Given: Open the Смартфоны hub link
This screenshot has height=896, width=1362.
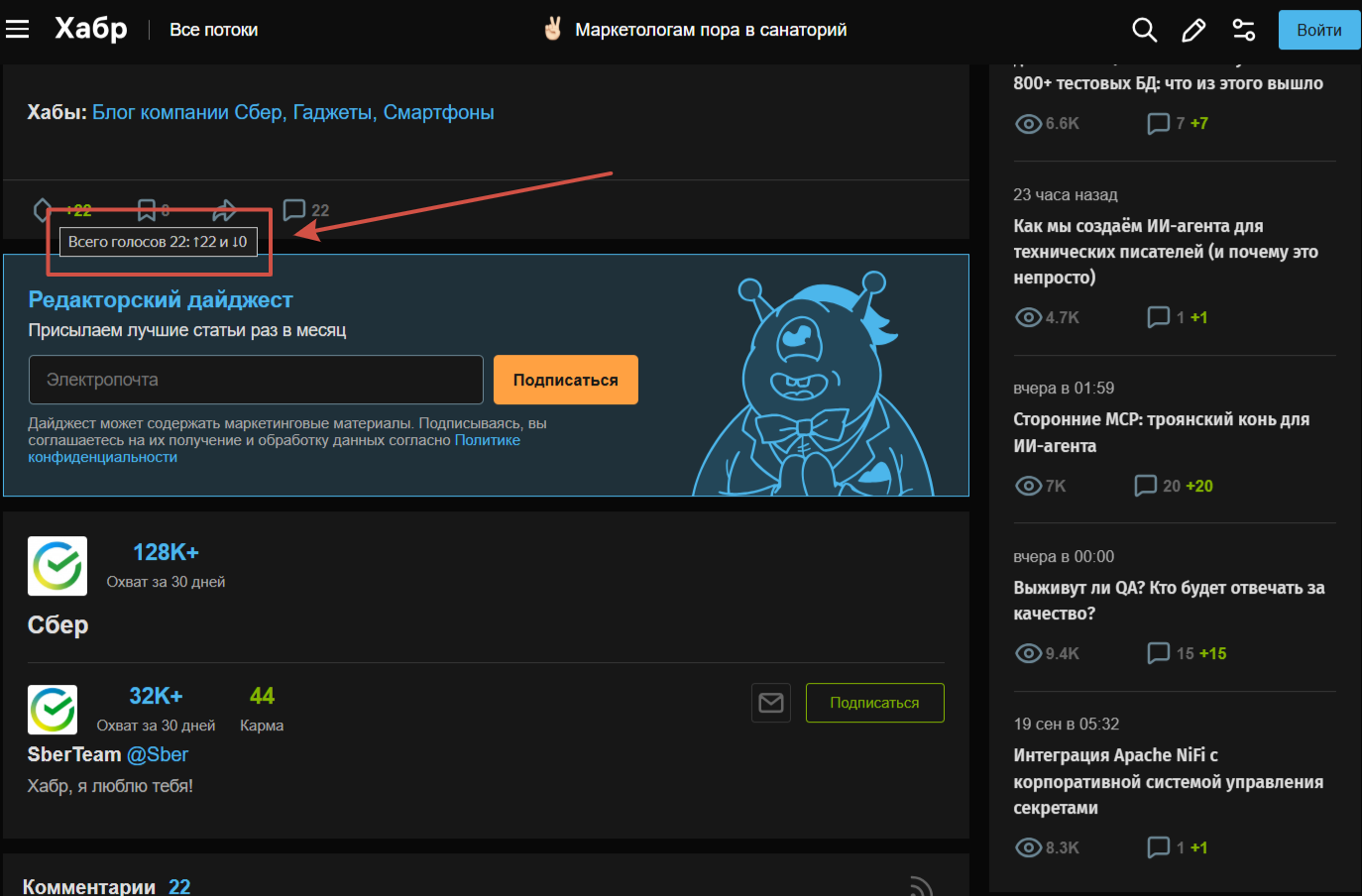Looking at the screenshot, I should (x=439, y=112).
